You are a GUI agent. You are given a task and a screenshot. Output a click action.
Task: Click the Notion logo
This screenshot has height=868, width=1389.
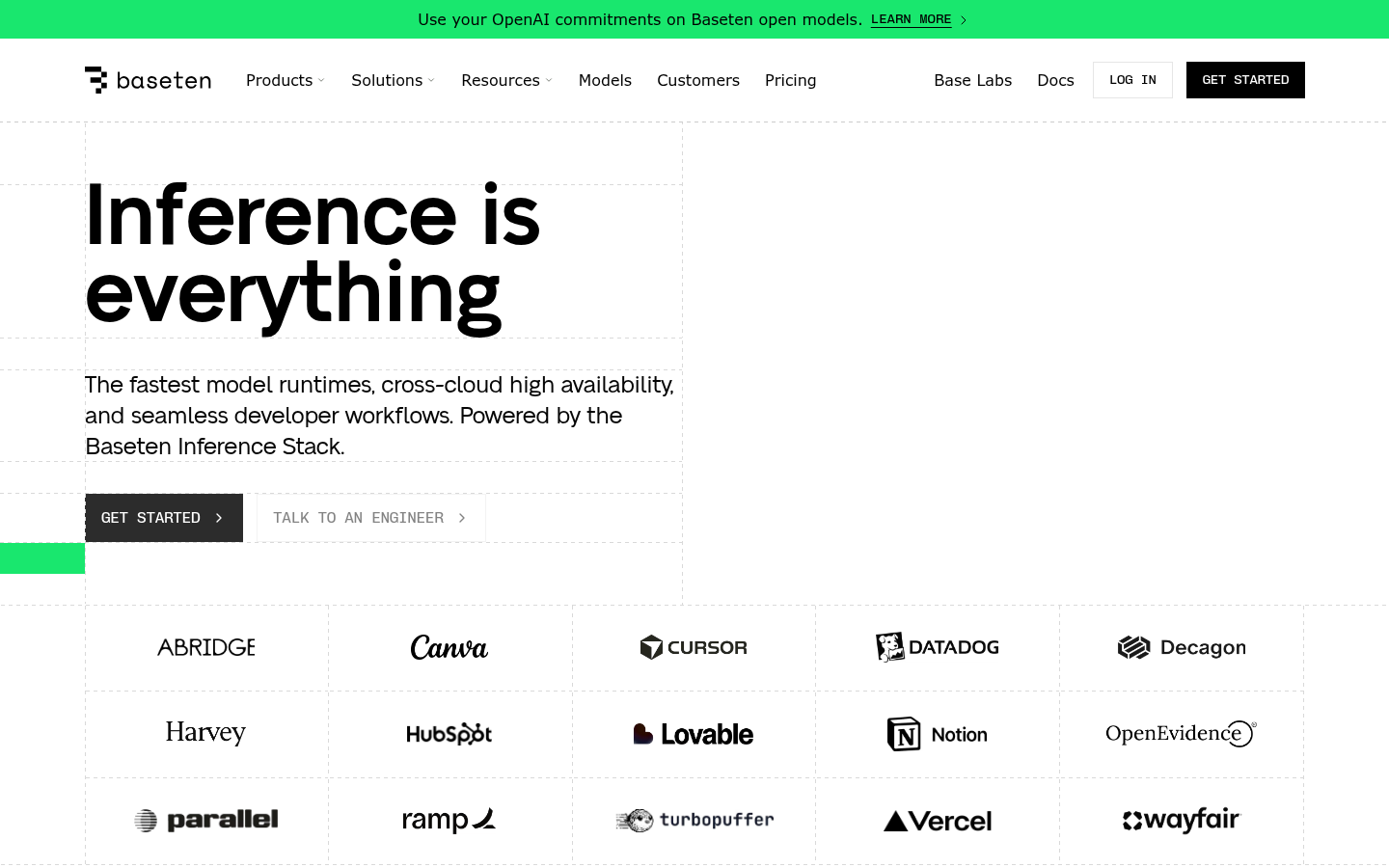(x=938, y=734)
